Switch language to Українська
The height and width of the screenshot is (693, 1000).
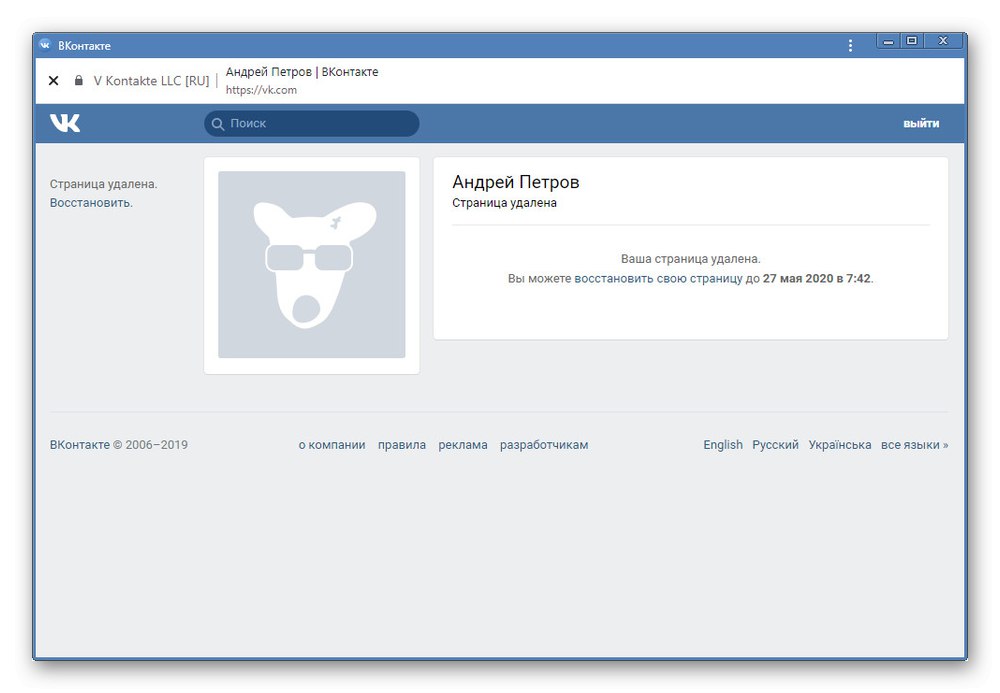(x=839, y=445)
